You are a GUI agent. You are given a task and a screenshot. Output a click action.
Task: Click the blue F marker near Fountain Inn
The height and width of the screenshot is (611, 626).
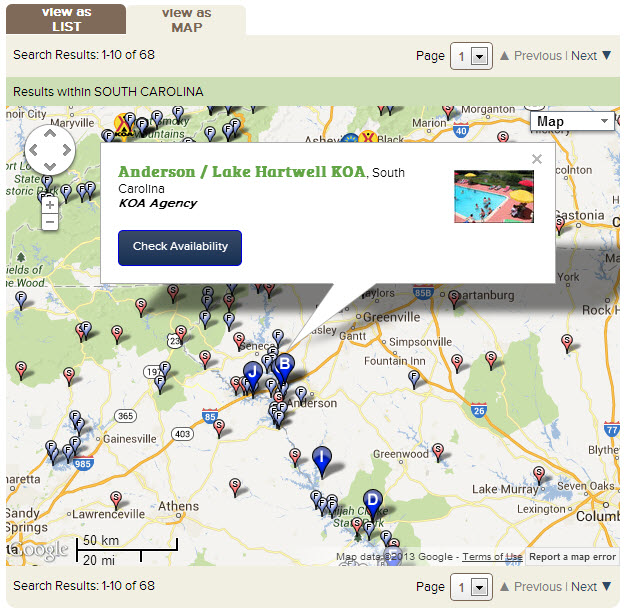tap(414, 379)
